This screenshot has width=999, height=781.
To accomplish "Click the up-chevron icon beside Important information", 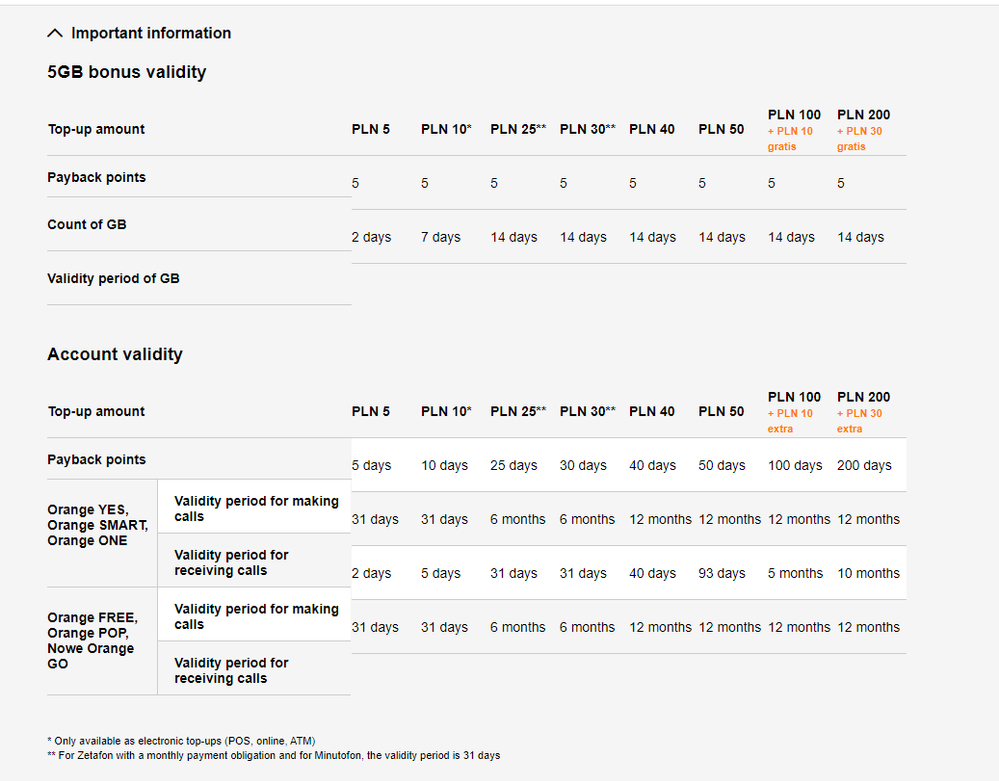I will pos(55,33).
